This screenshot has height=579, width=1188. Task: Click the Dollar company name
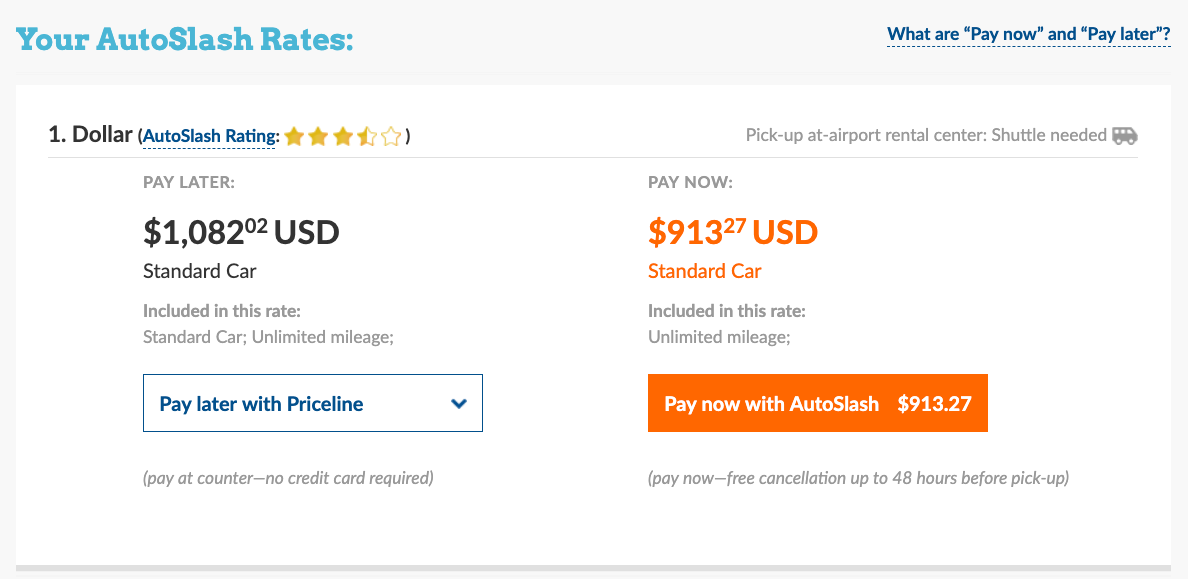tap(102, 134)
